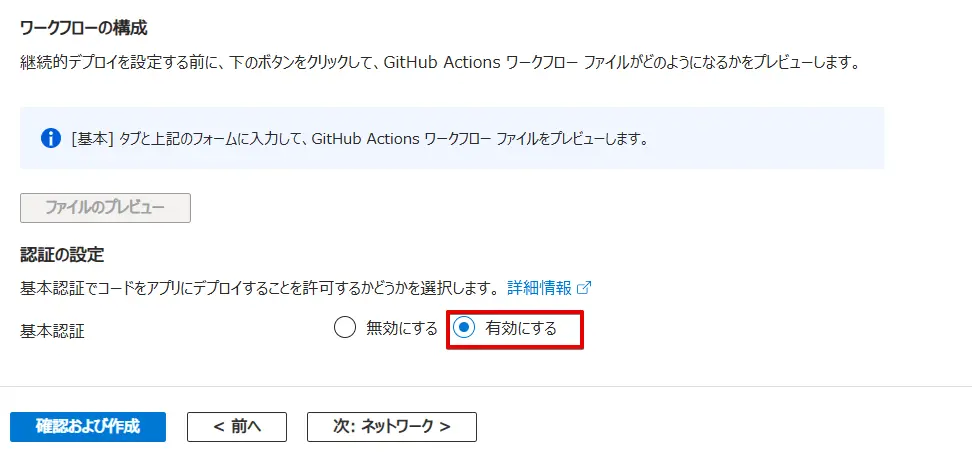Click the 認証の設定 heading
This screenshot has height=455, width=972.
coord(62,255)
